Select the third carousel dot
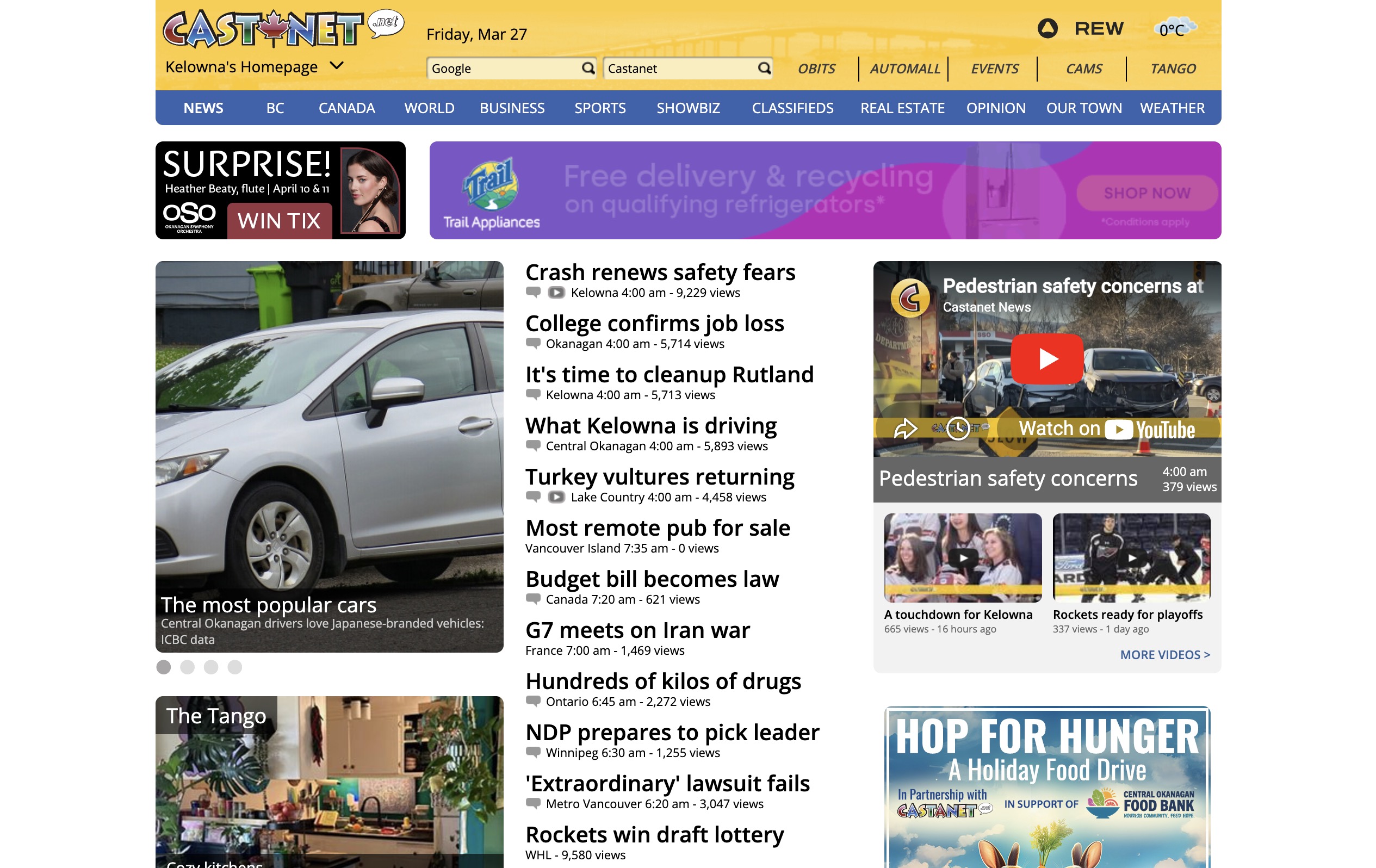Viewport: 1376px width, 868px height. point(211,667)
